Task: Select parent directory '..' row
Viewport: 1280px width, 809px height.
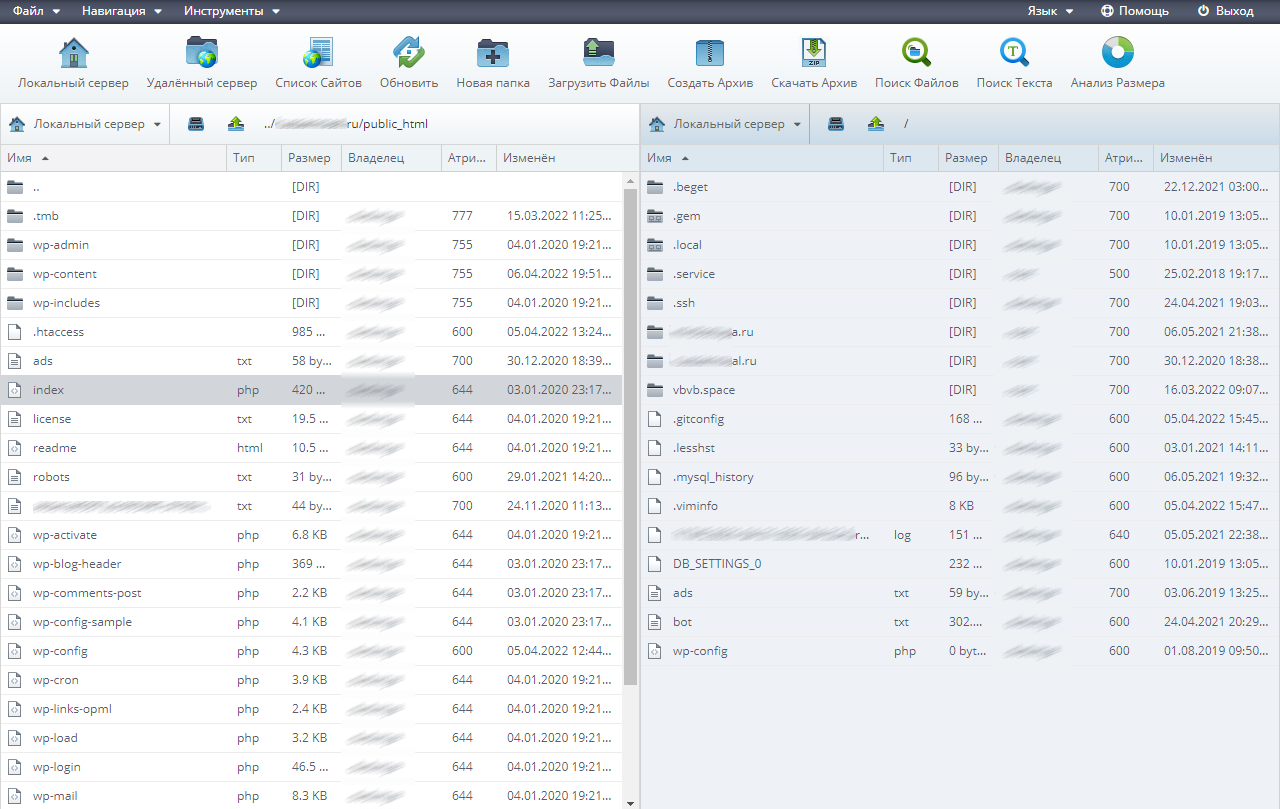Action: coord(311,187)
